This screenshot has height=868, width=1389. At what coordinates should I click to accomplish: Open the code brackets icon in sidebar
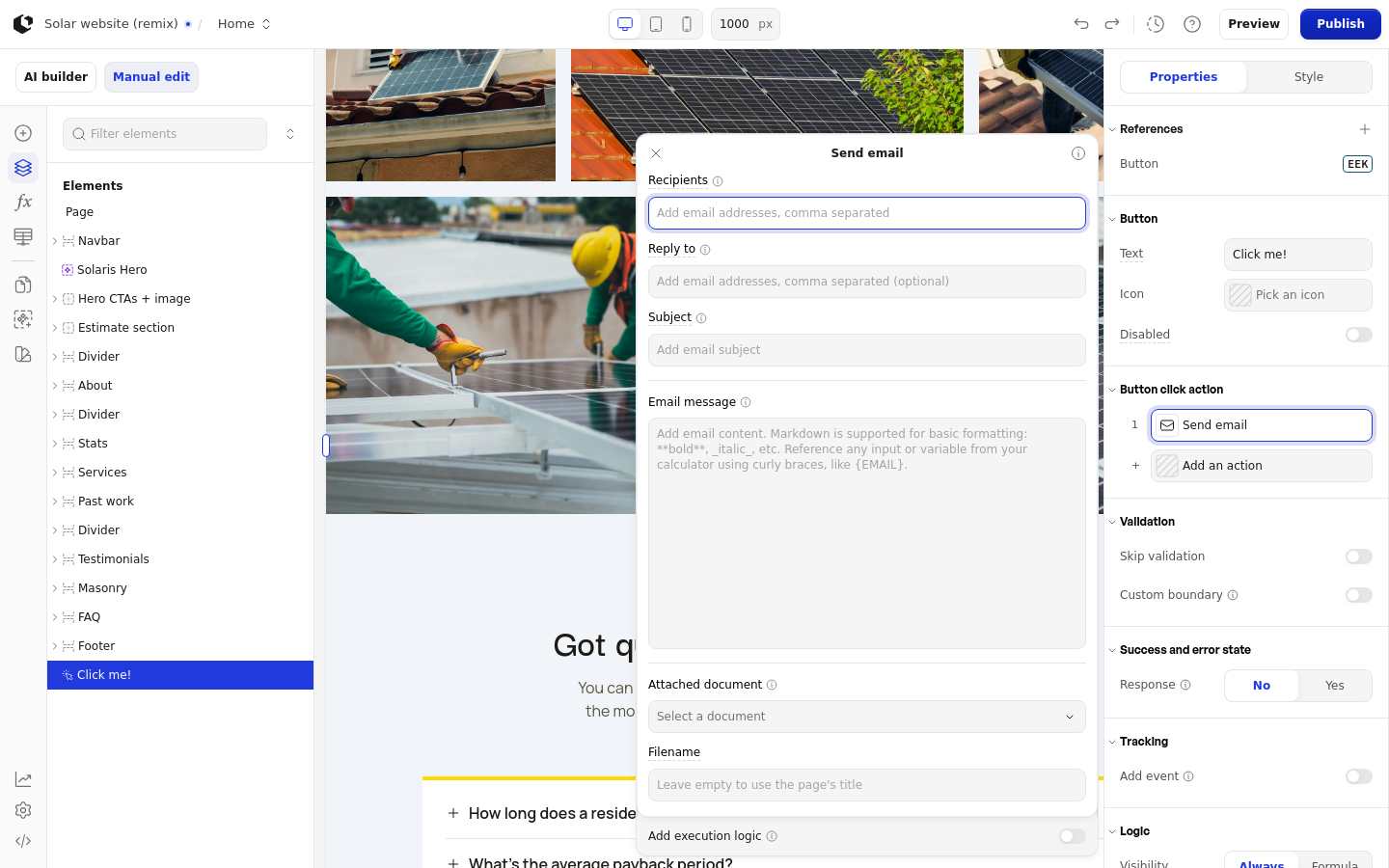point(23,841)
